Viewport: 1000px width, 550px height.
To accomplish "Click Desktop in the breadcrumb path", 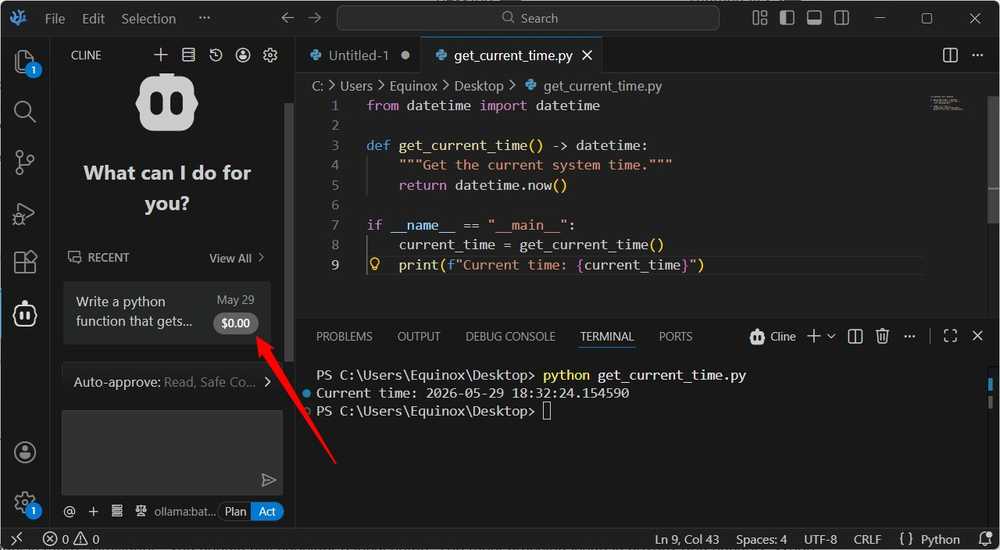I will click(x=478, y=85).
